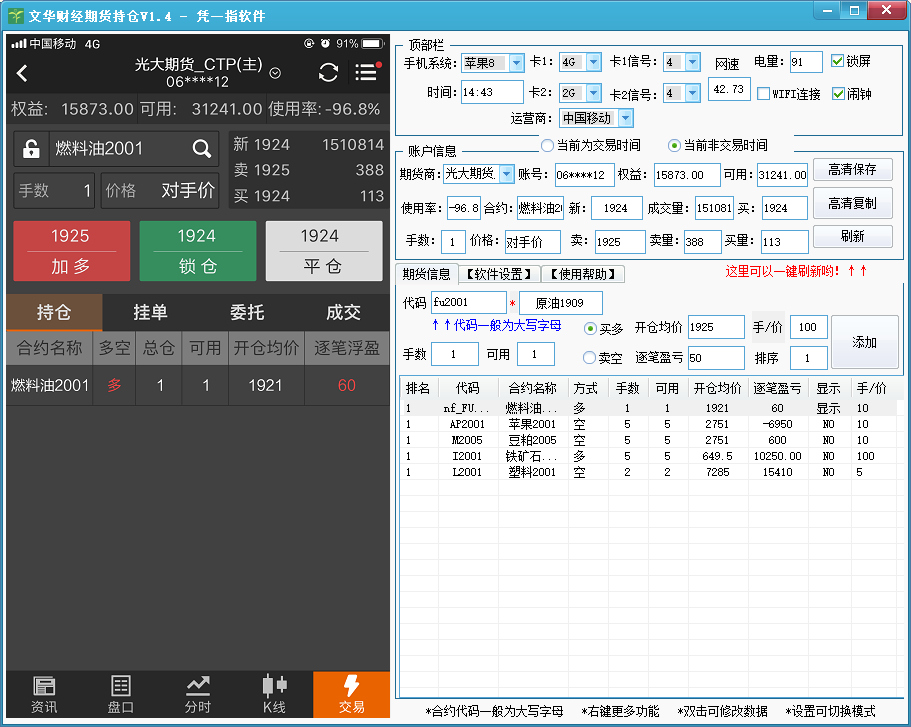The image size is (911, 727).
Task: Toggle the WIFI连接 checkbox
Action: point(764,94)
